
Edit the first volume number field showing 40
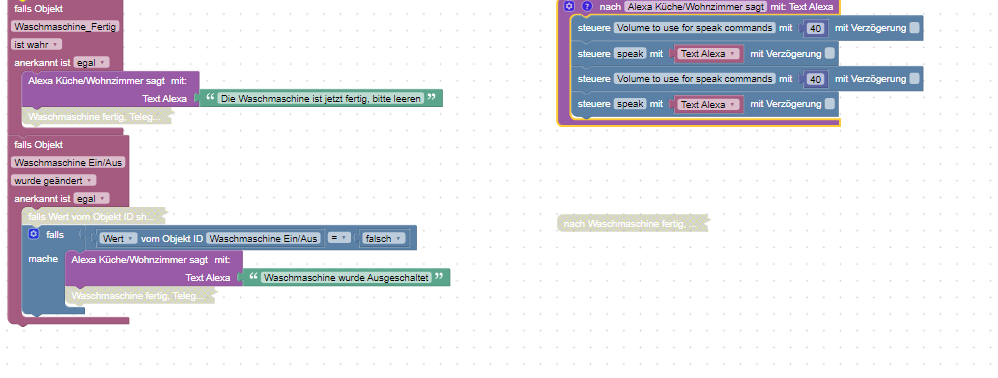click(x=815, y=28)
